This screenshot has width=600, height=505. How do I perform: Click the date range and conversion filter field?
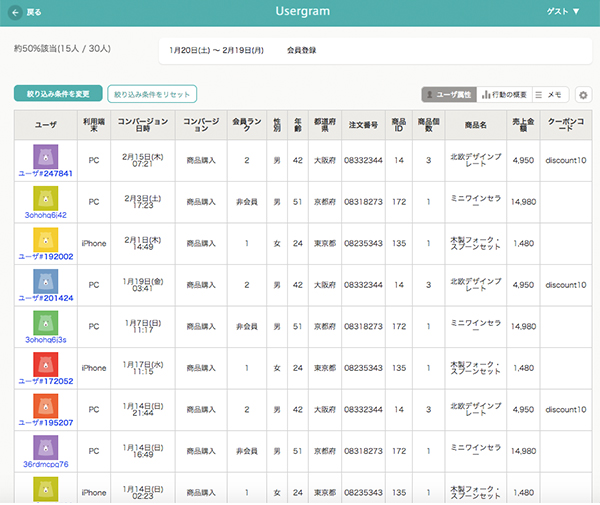coord(375,50)
